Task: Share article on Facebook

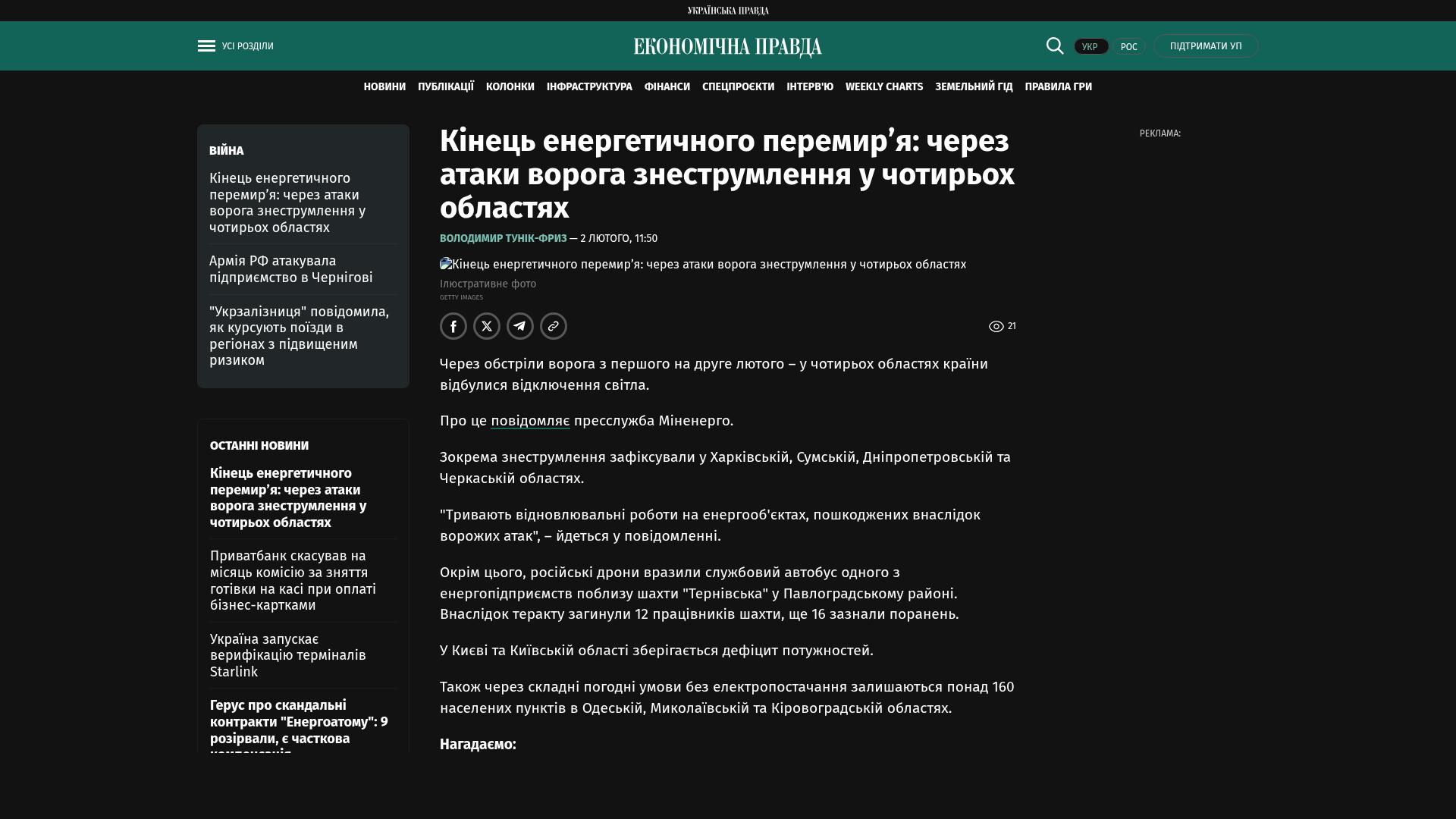Action: tap(453, 326)
